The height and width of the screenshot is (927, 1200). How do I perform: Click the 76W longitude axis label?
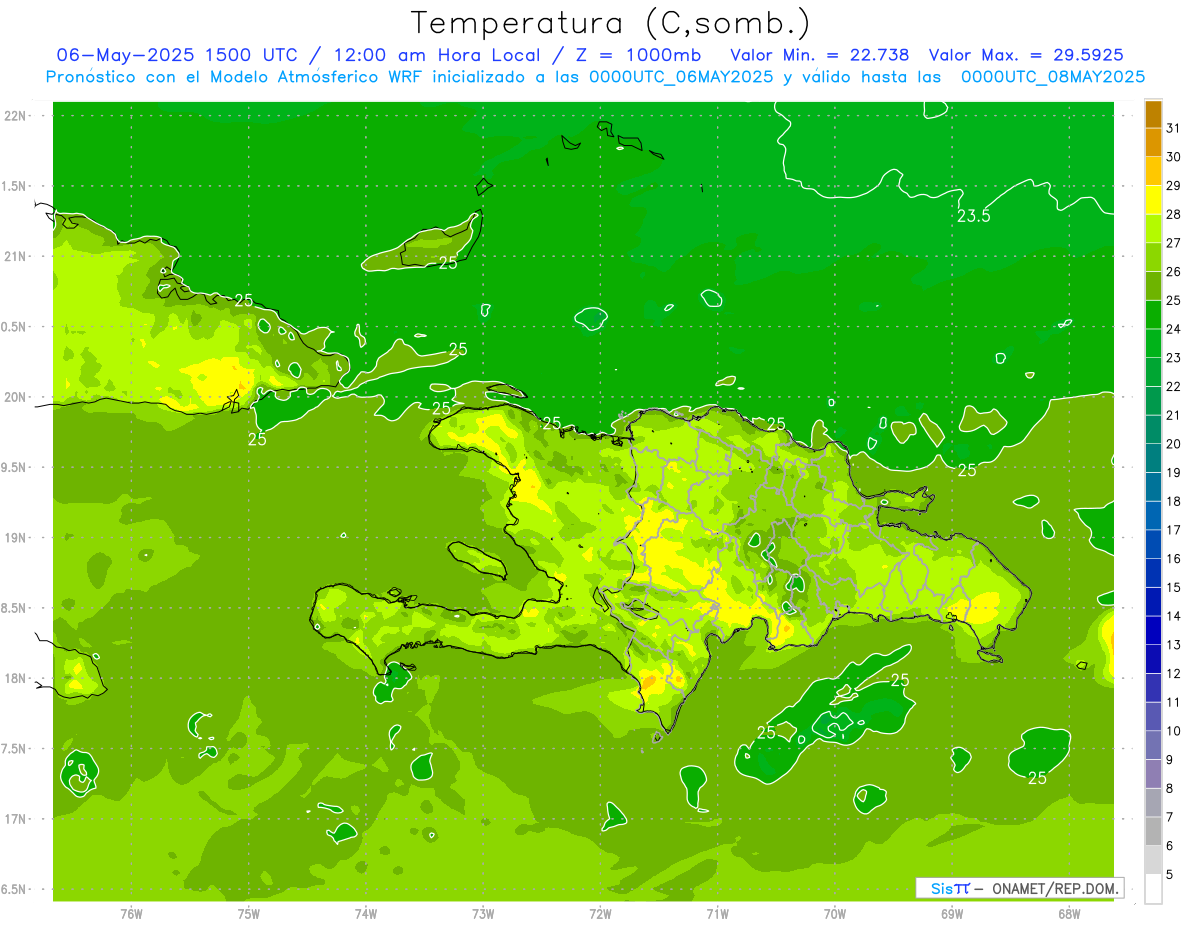(131, 913)
